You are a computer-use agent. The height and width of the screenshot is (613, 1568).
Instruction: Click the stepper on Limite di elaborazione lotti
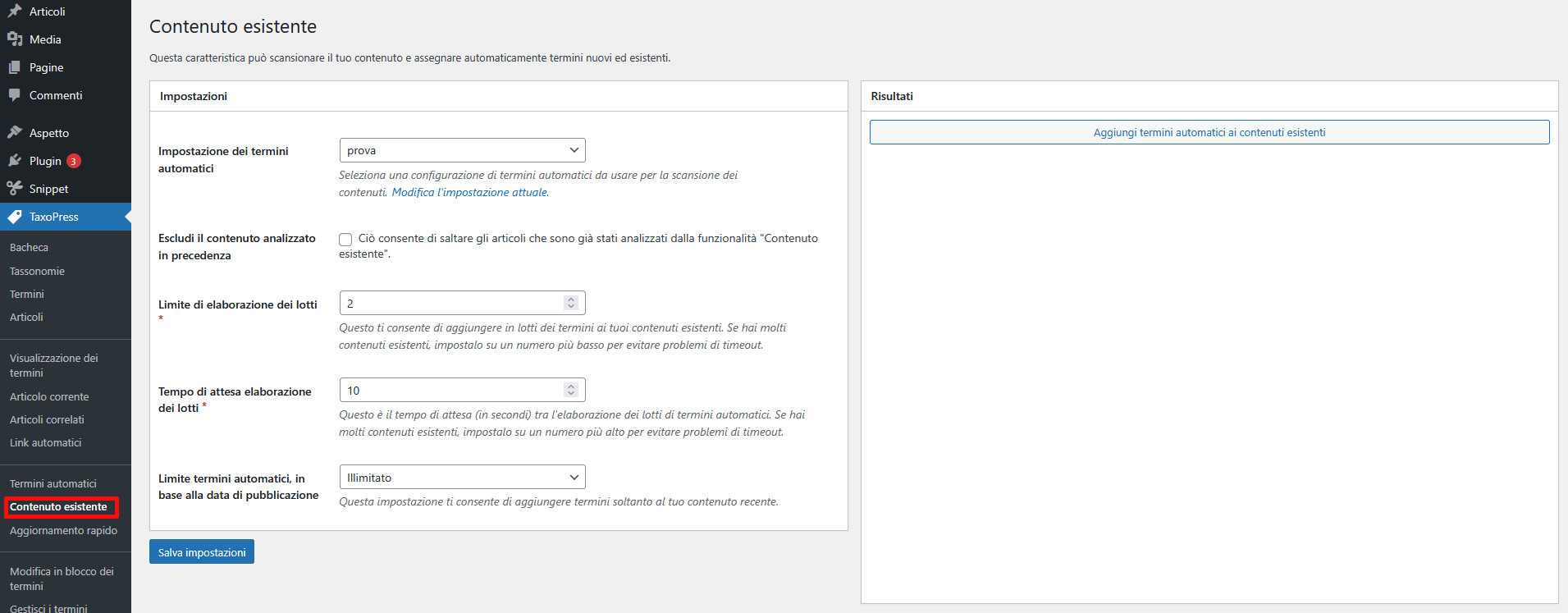571,304
